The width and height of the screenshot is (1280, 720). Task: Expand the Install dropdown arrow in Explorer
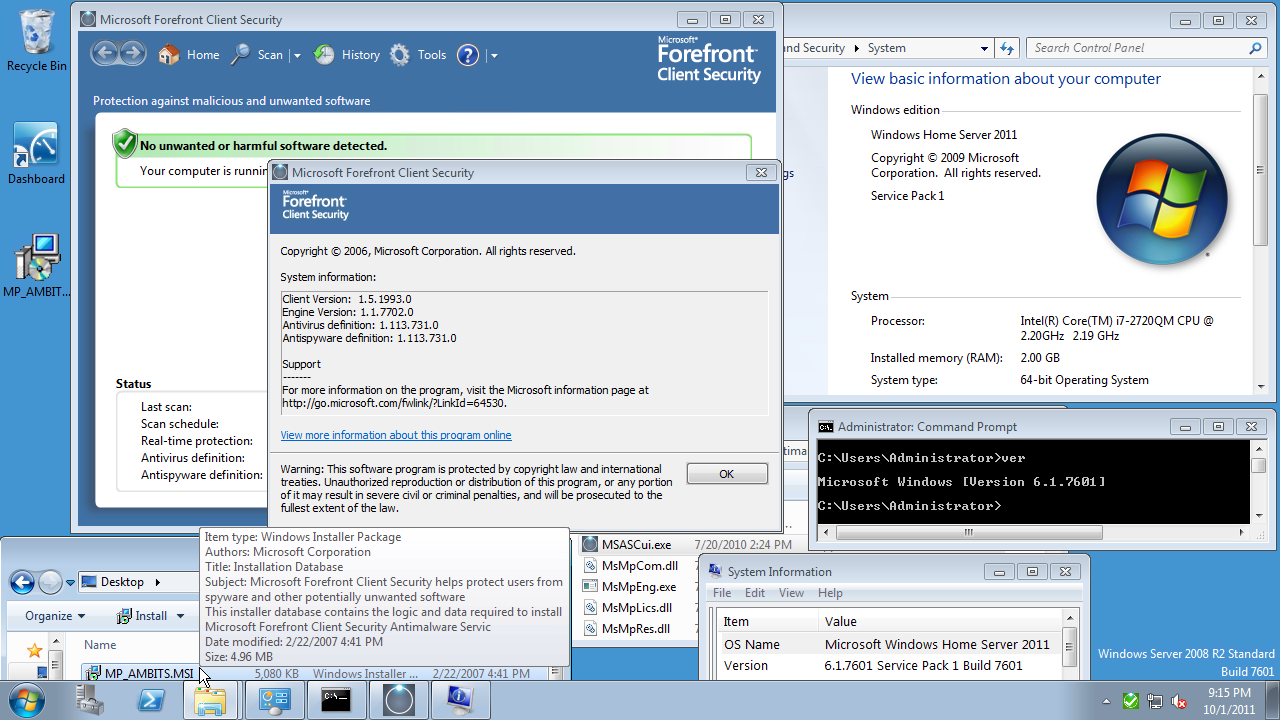pyautogui.click(x=180, y=616)
